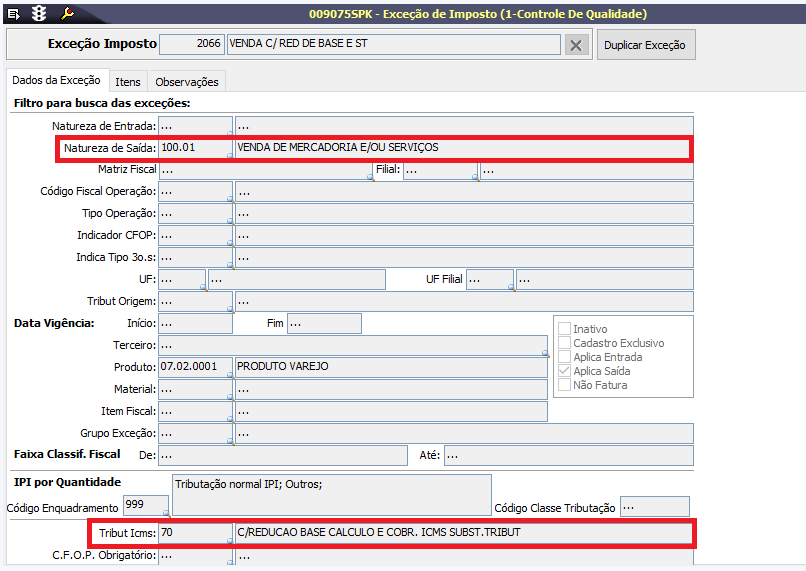Screen dimensions: 806x571
Task: Click the Indicador CFOP code field
Action: coord(195,236)
